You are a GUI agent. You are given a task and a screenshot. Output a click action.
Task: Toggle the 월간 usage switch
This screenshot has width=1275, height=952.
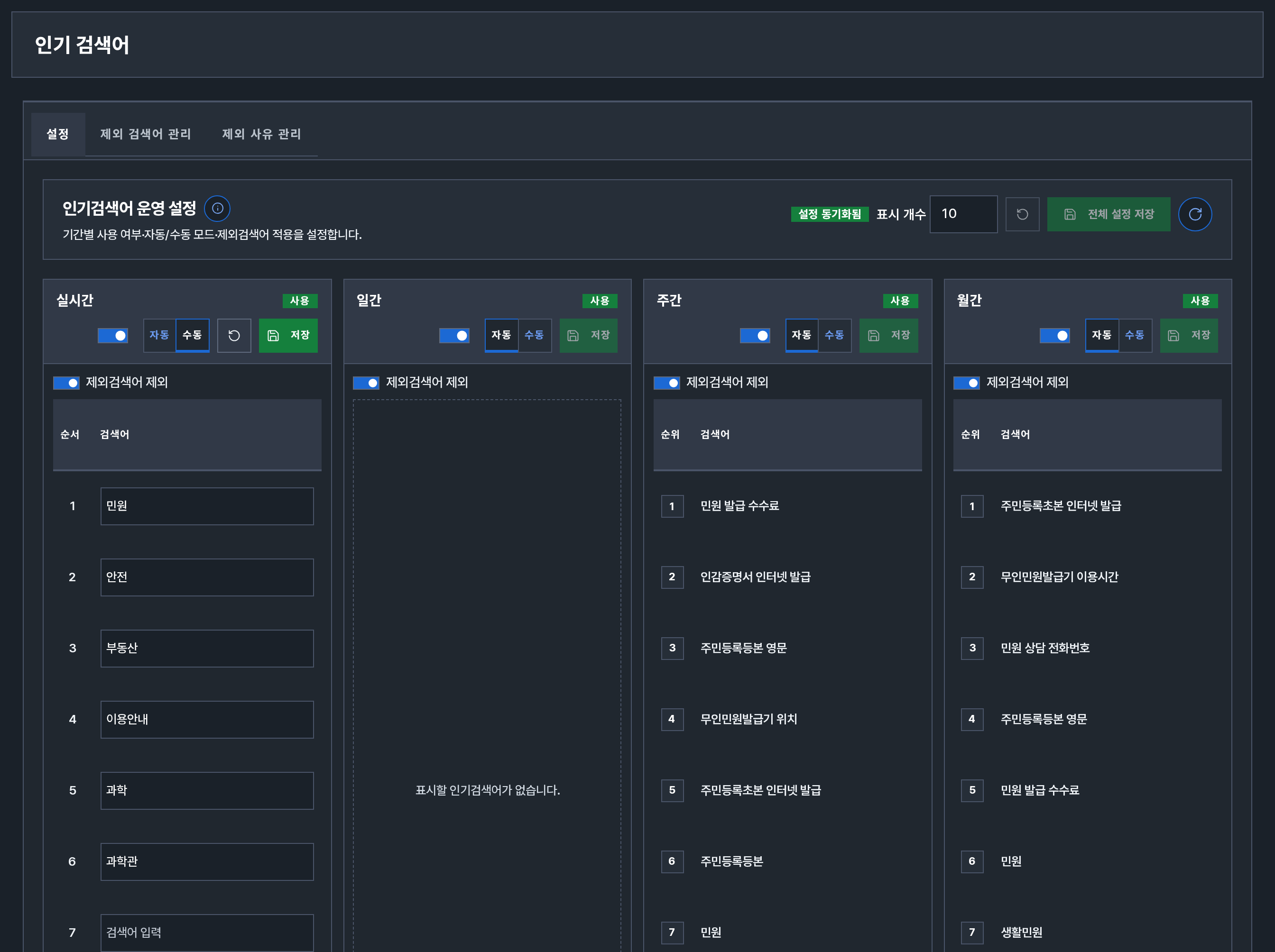(x=1055, y=335)
